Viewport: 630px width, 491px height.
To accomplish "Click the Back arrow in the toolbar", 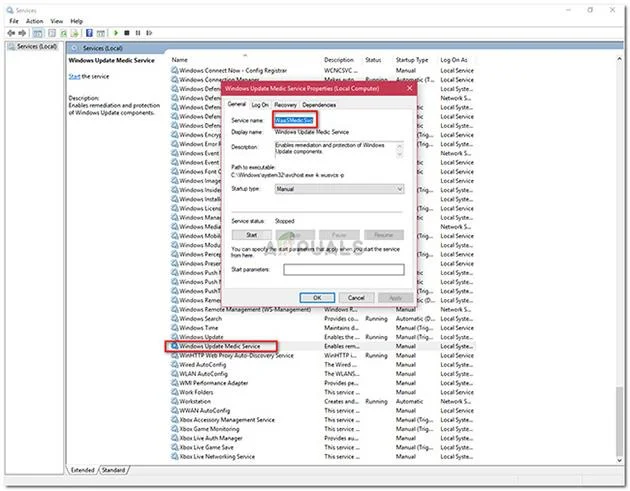I will tap(11, 33).
